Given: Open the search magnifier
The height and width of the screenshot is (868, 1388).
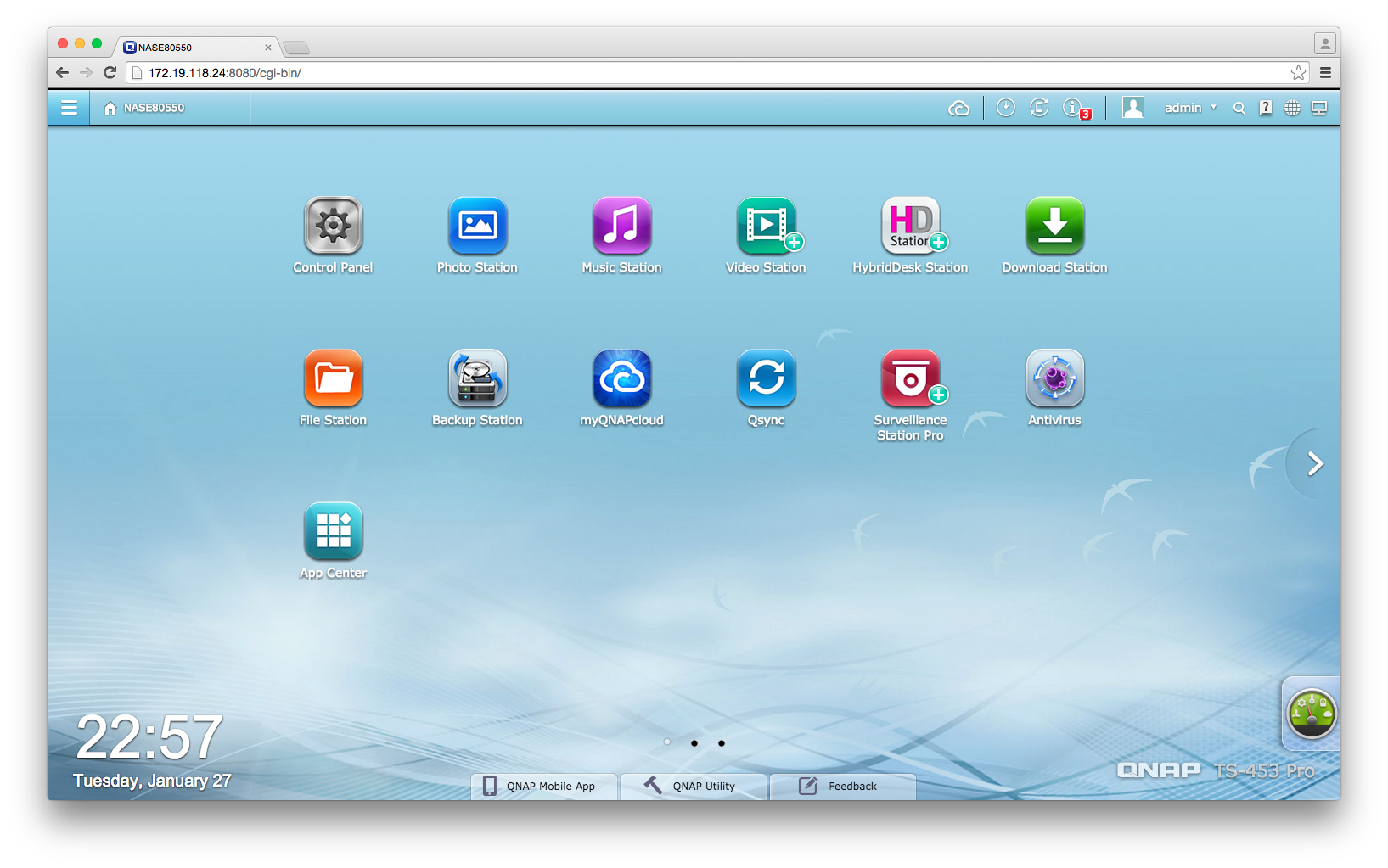Looking at the screenshot, I should (x=1239, y=108).
